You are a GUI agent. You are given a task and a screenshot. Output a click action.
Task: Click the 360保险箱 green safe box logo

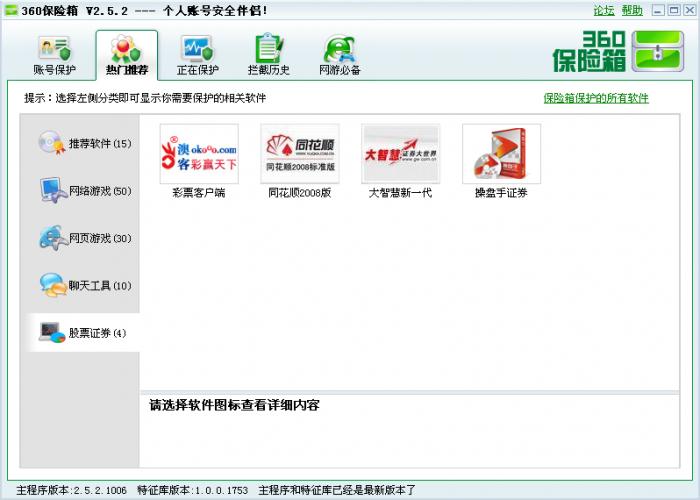(x=658, y=51)
